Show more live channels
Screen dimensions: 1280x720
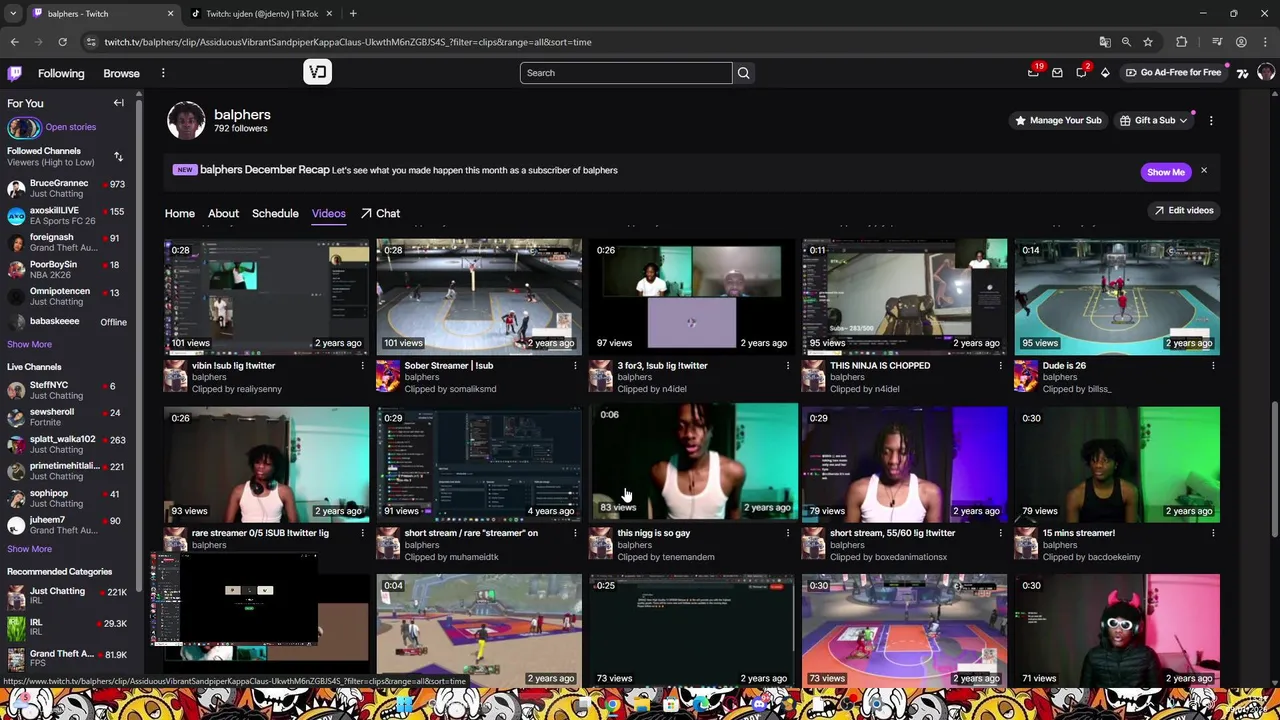pos(29,549)
